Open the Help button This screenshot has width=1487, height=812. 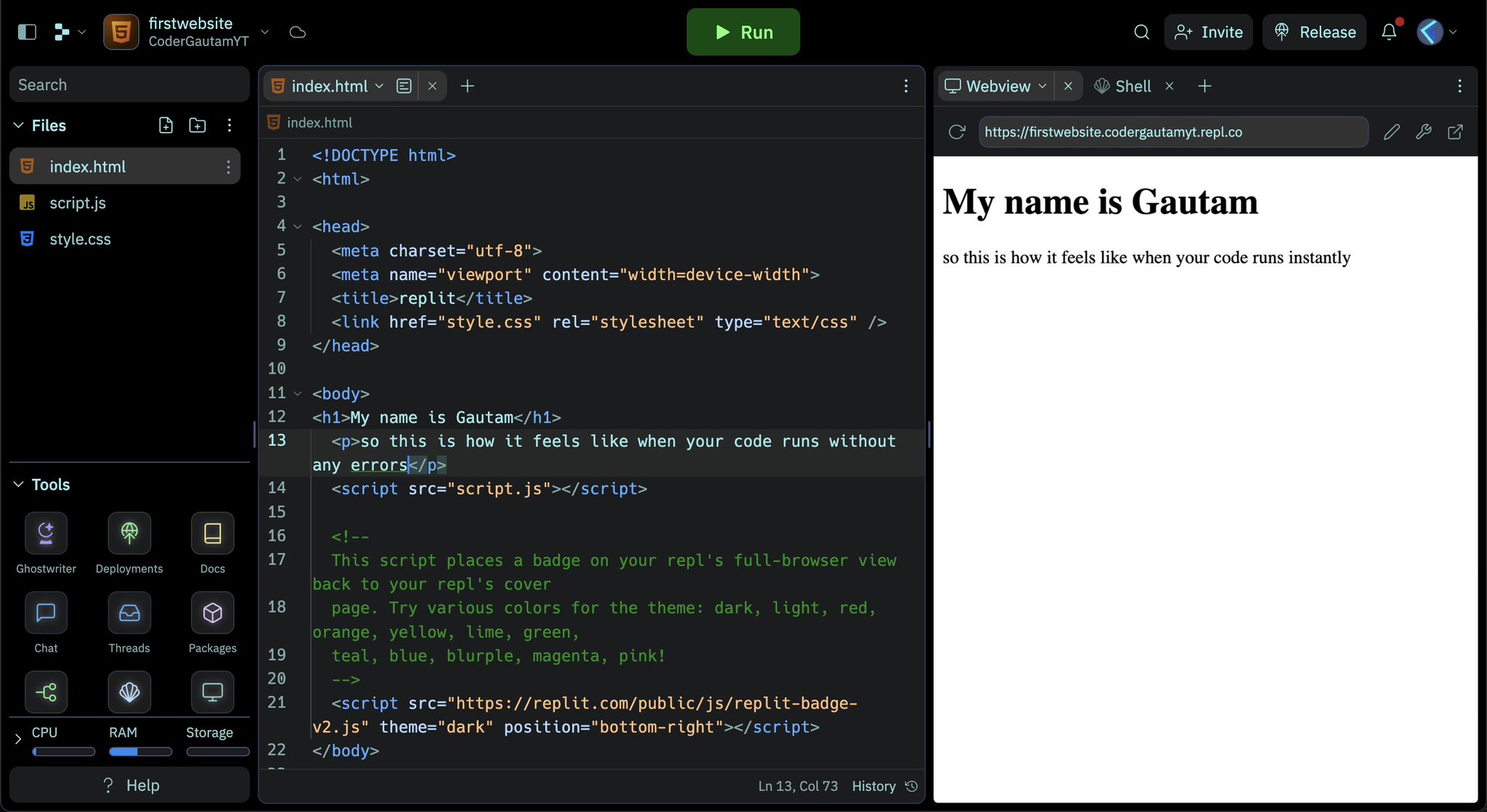pos(129,785)
